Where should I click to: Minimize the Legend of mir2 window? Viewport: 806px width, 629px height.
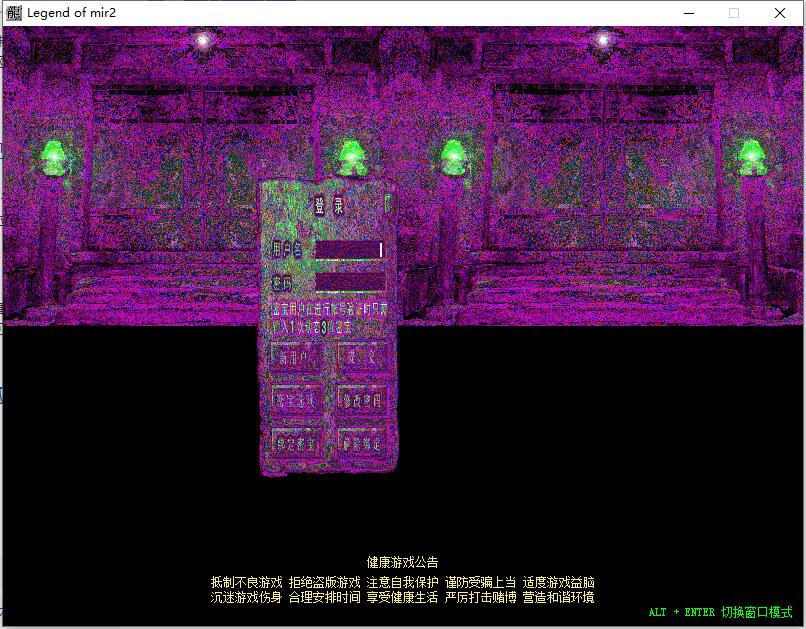click(688, 13)
